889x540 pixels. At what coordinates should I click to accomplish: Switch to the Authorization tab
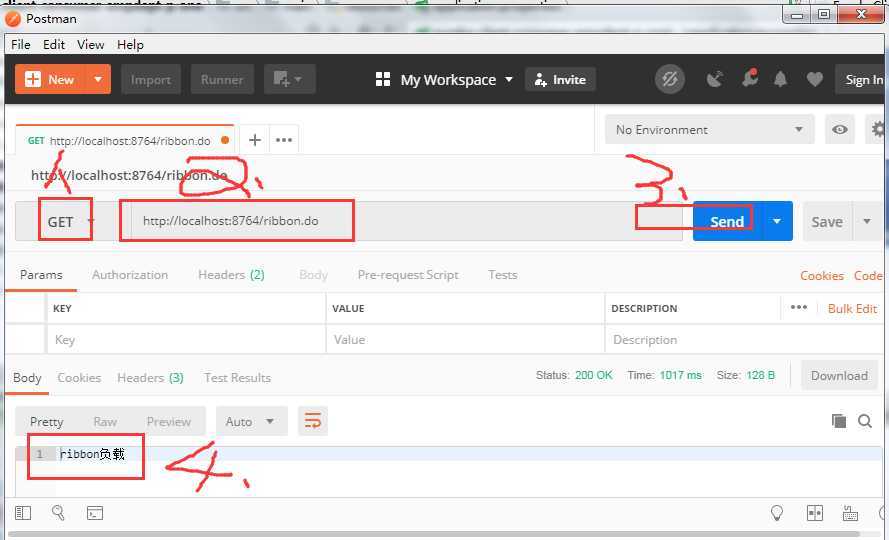tap(130, 275)
